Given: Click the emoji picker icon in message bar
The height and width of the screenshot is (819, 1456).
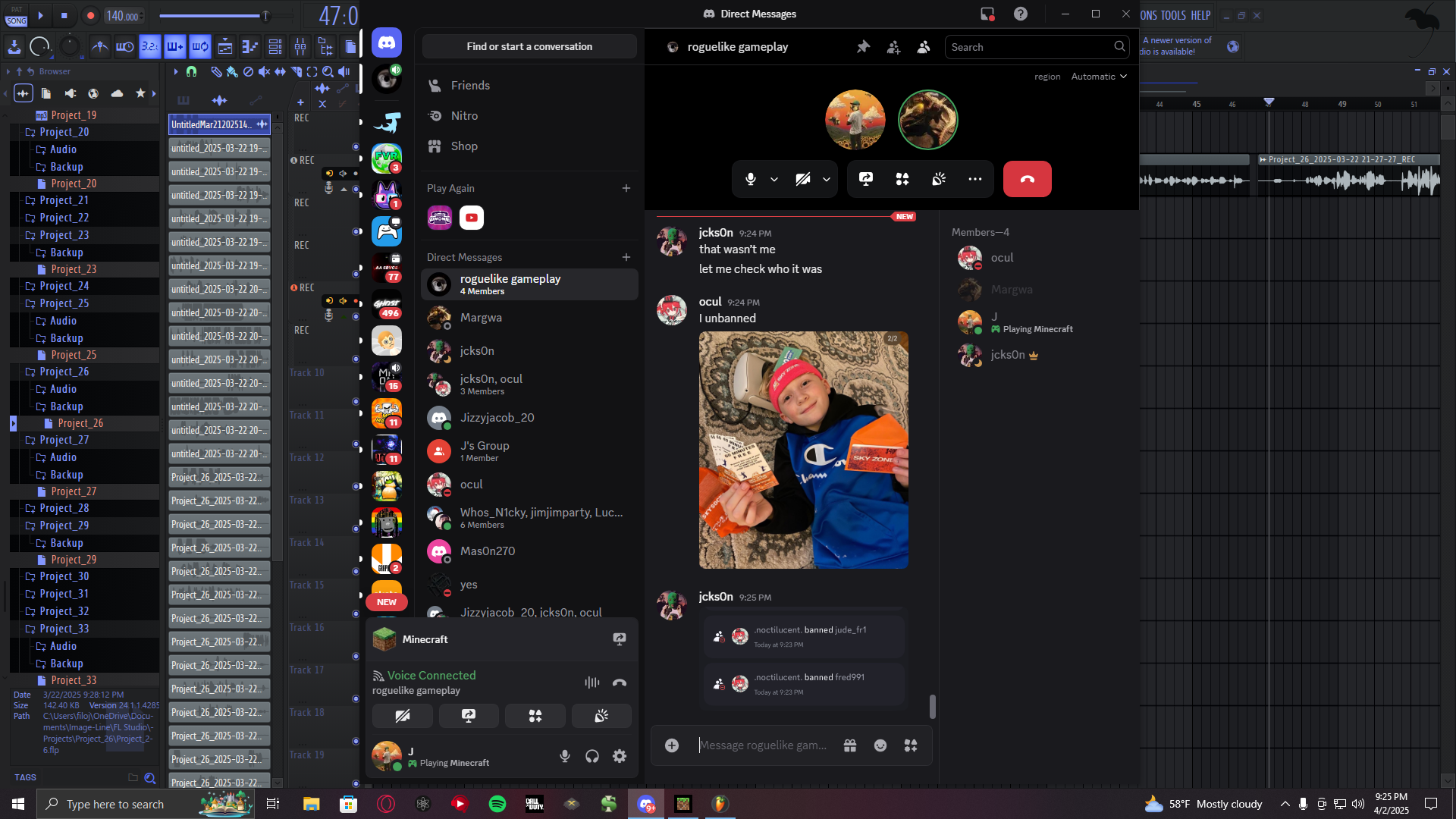Looking at the screenshot, I should point(880,745).
